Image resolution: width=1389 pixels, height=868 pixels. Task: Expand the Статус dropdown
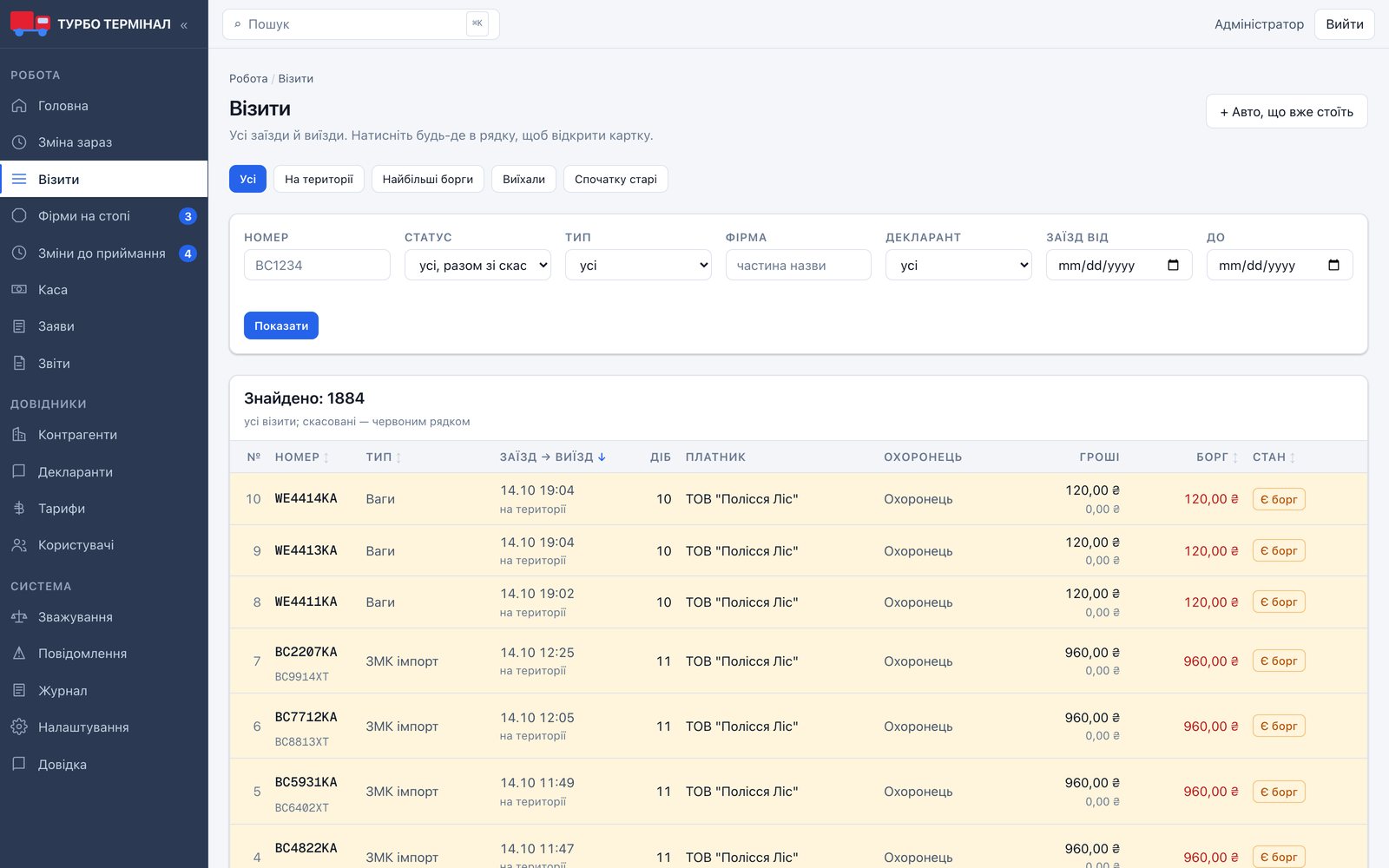pos(477,265)
